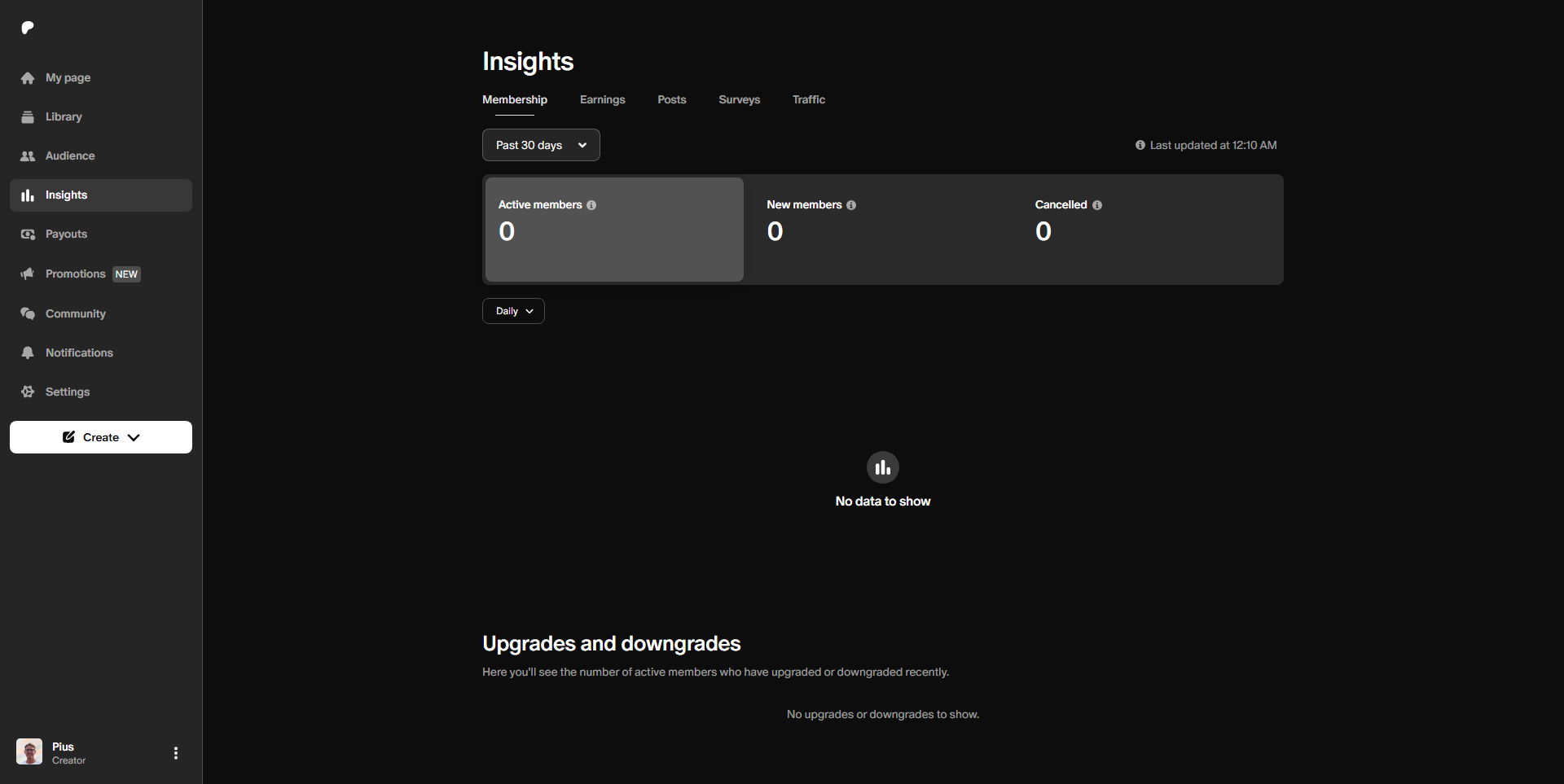Go to Audience via people icon
This screenshot has width=1564, height=784.
28,156
